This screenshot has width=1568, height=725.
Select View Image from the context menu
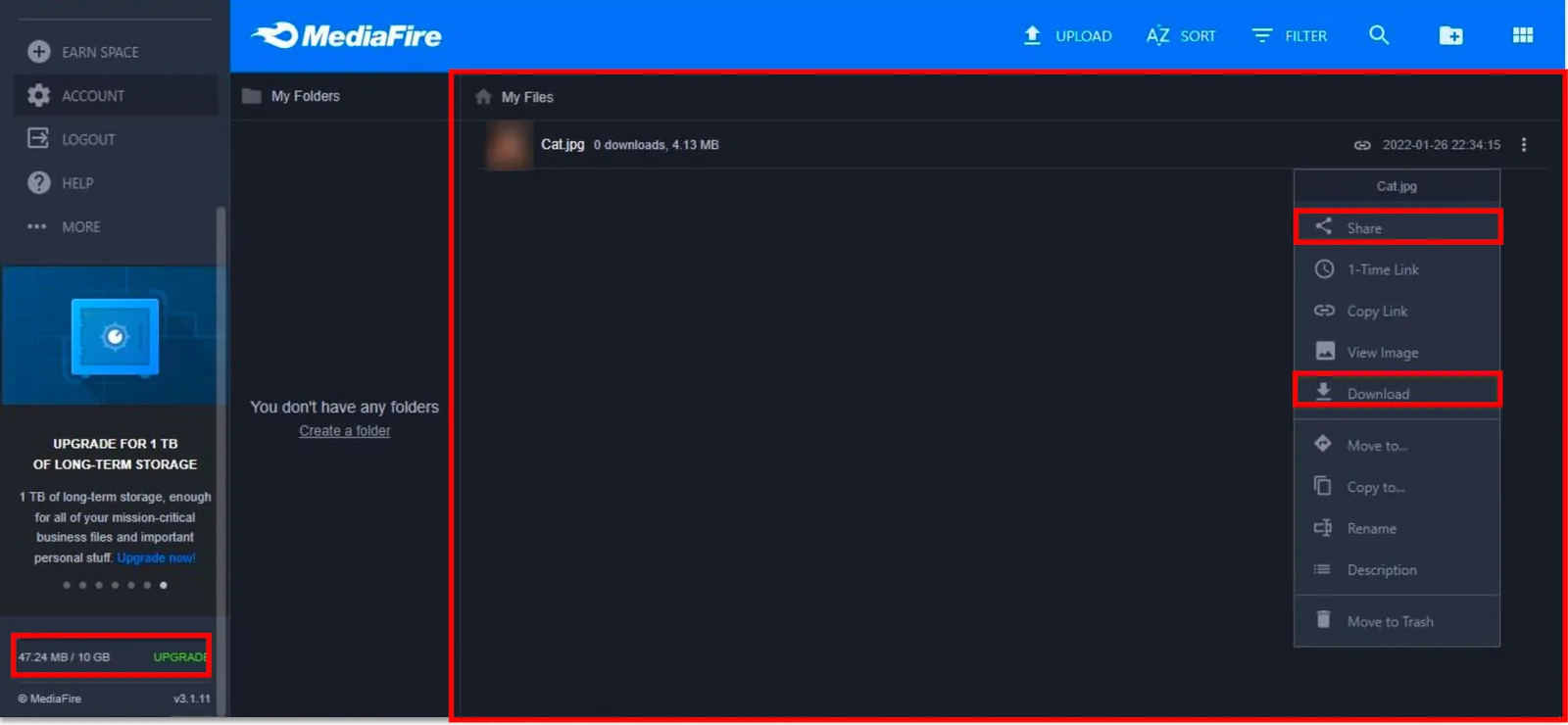click(x=1397, y=352)
